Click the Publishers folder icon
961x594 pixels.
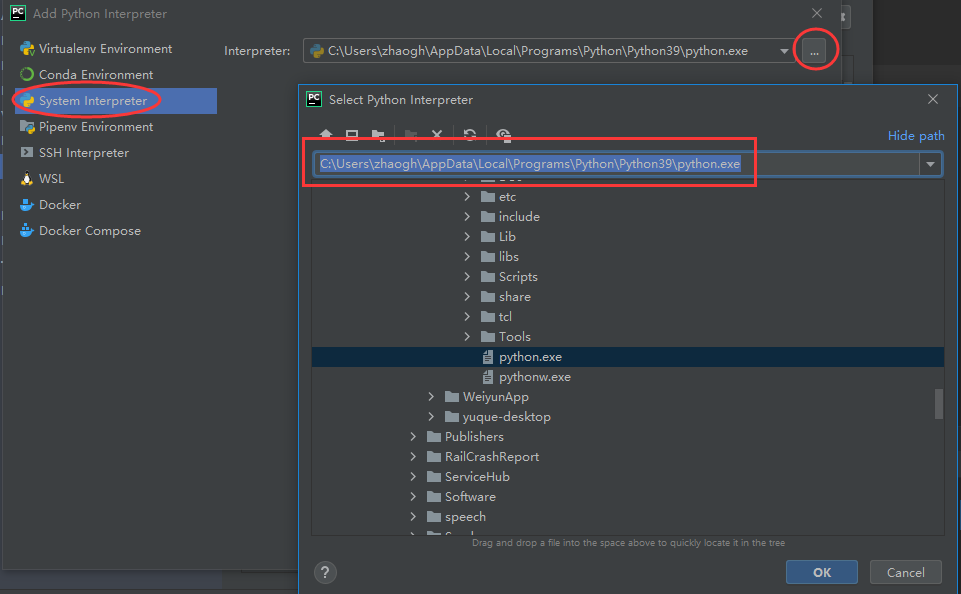click(434, 436)
